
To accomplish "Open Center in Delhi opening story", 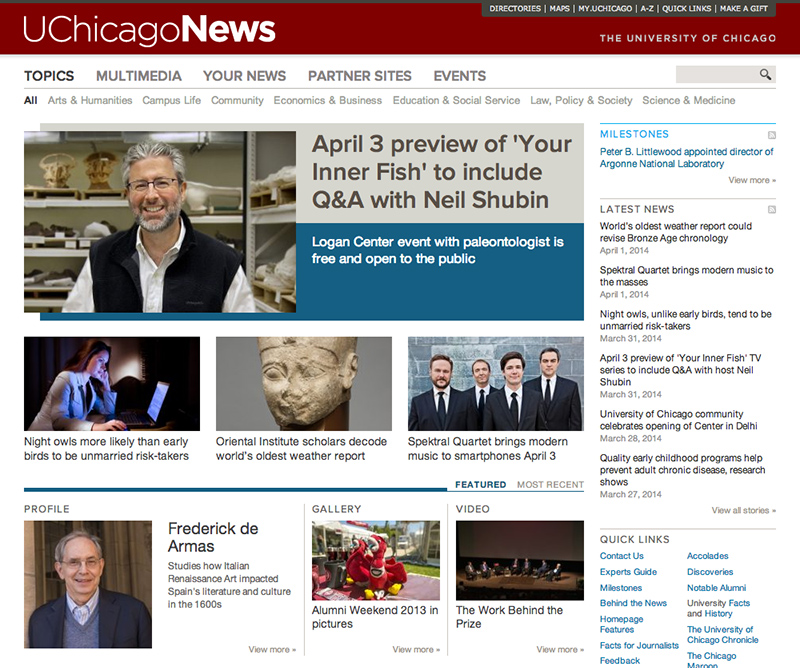I will click(678, 420).
